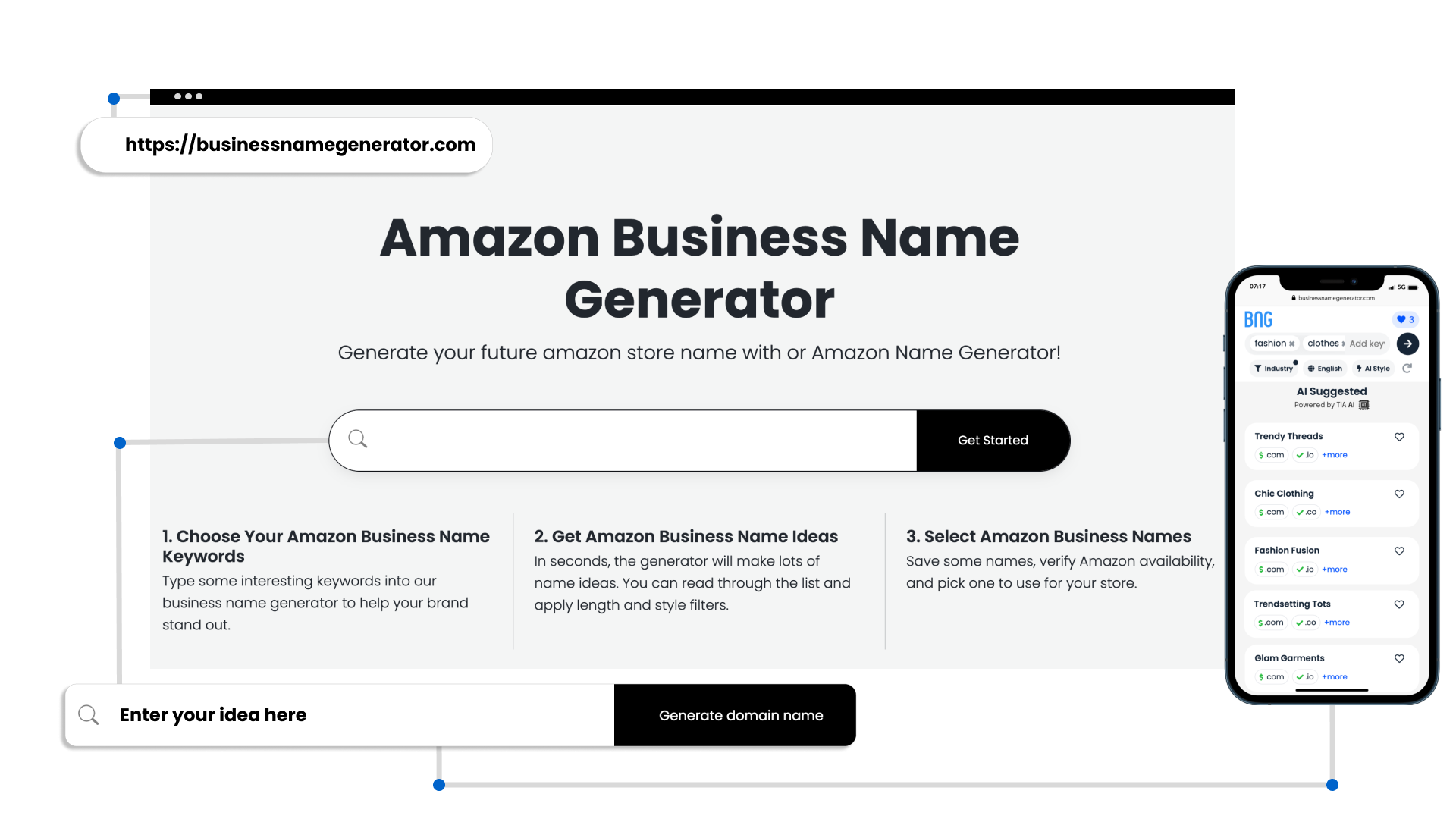Click the search magnifier icon in generator

pyautogui.click(x=358, y=438)
